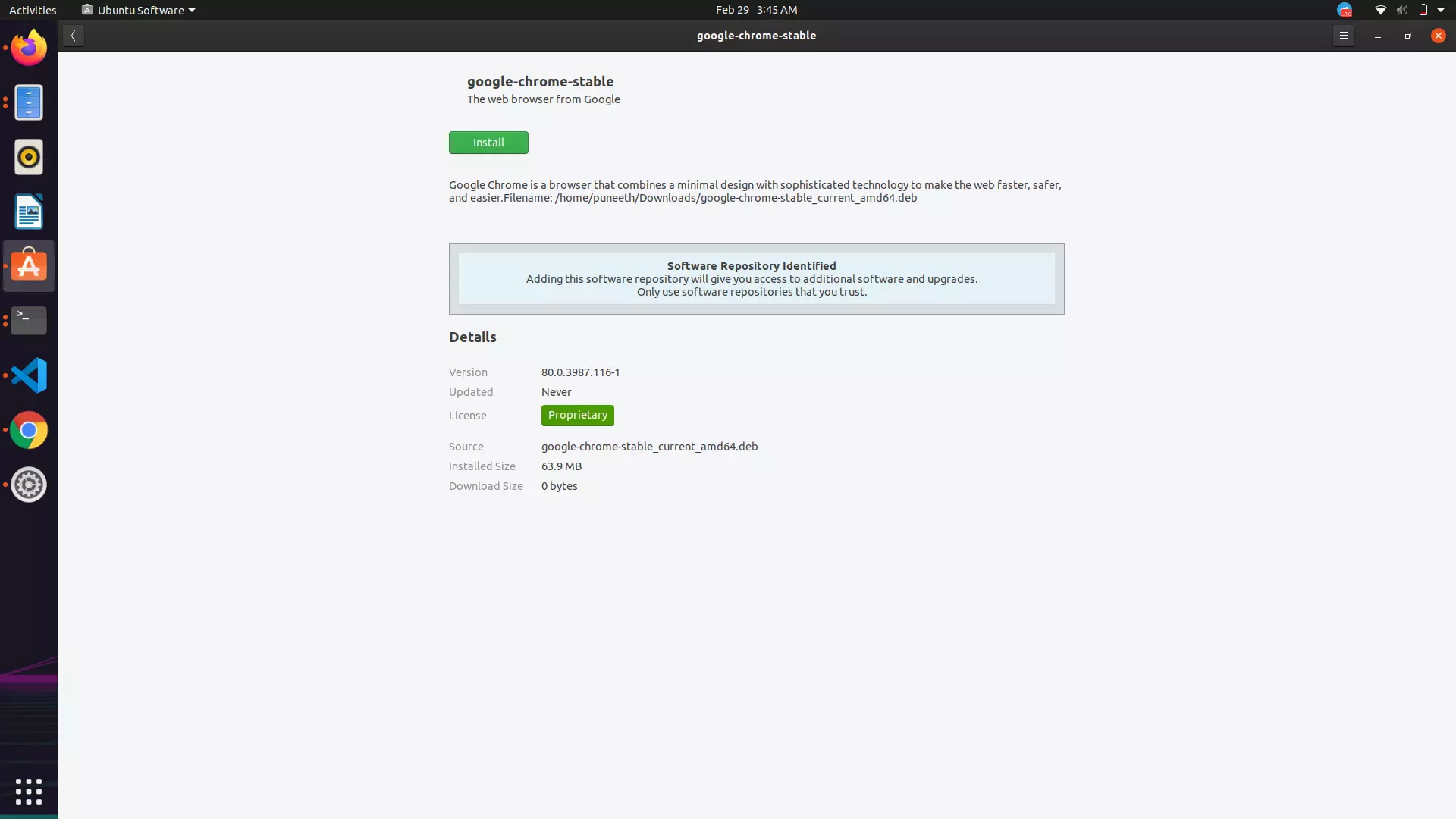1456x819 pixels.
Task: Click the notification tray icon with the badge
Action: click(1345, 10)
